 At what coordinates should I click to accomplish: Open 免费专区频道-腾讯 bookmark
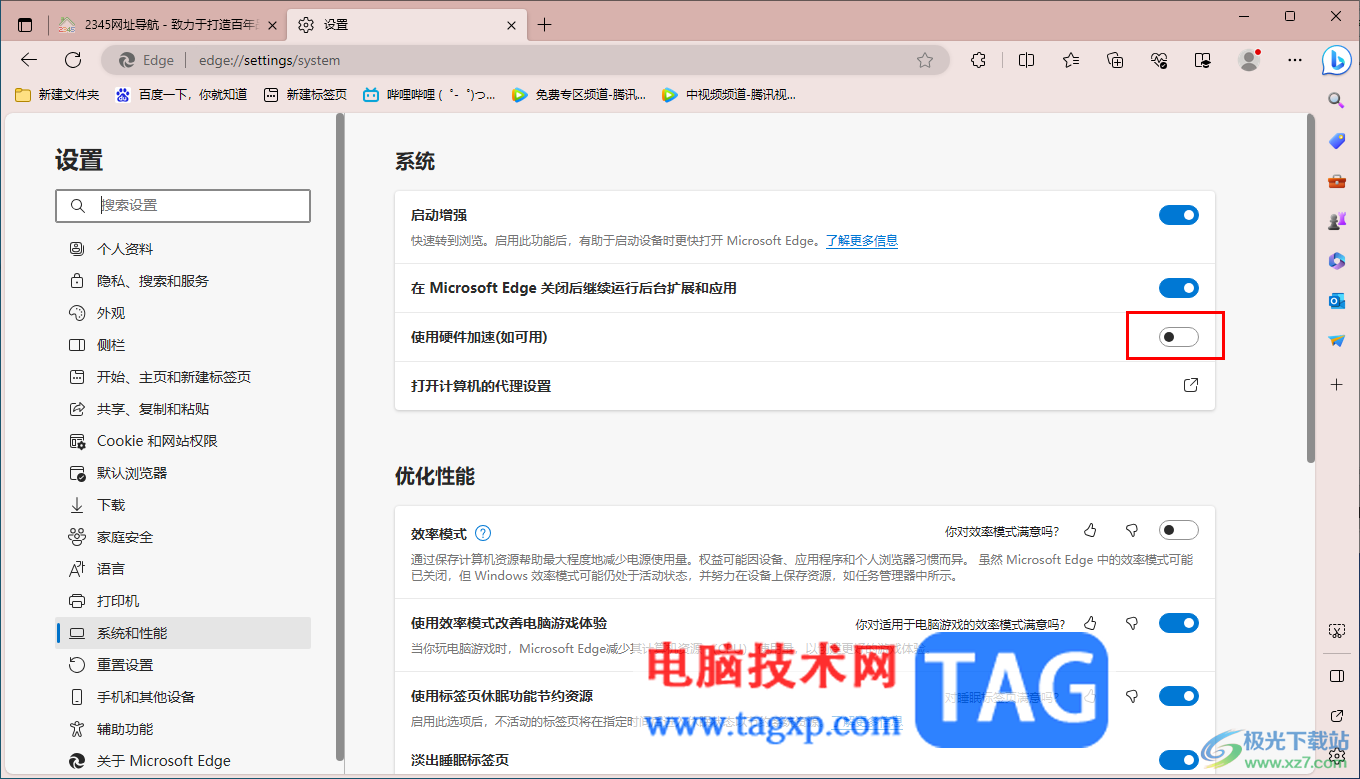pyautogui.click(x=578, y=95)
